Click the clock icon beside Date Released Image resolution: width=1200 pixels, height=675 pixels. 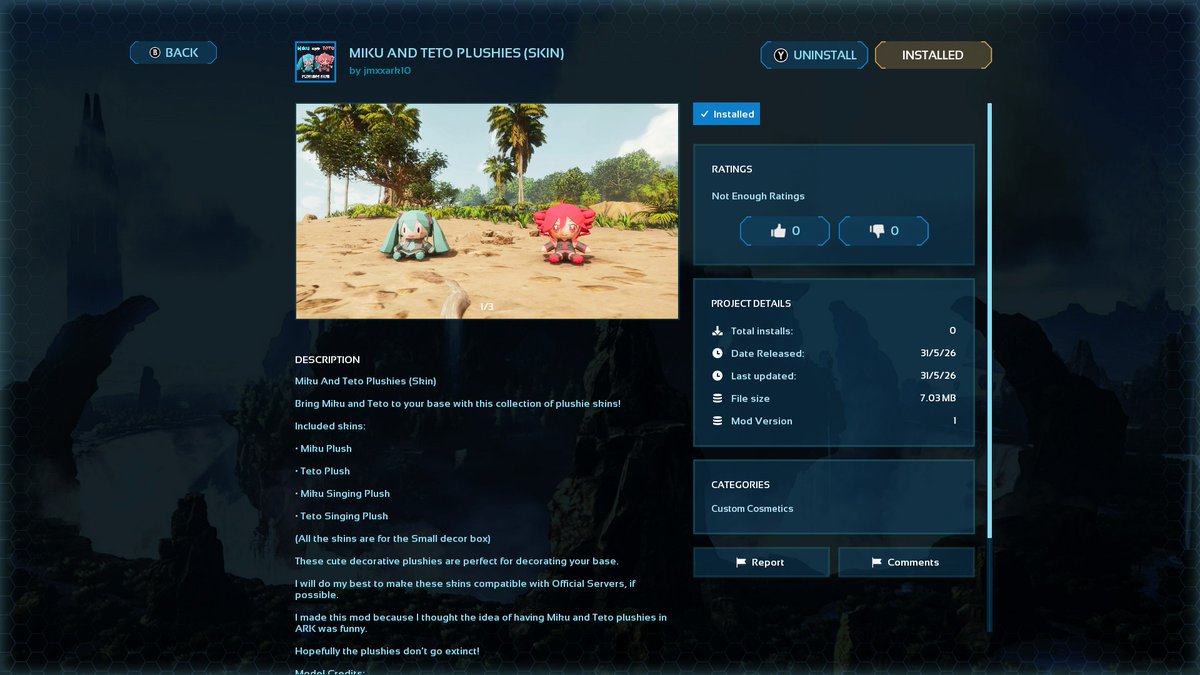(717, 353)
